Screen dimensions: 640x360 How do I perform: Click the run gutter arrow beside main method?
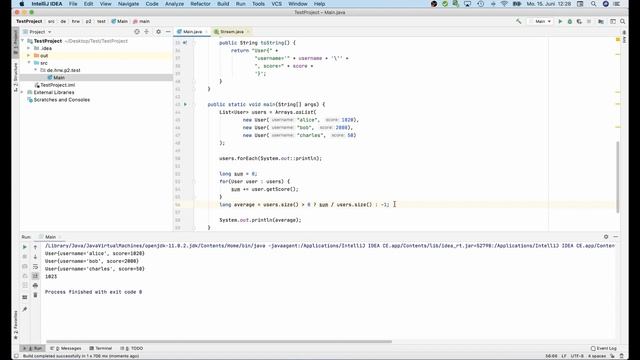(x=185, y=104)
